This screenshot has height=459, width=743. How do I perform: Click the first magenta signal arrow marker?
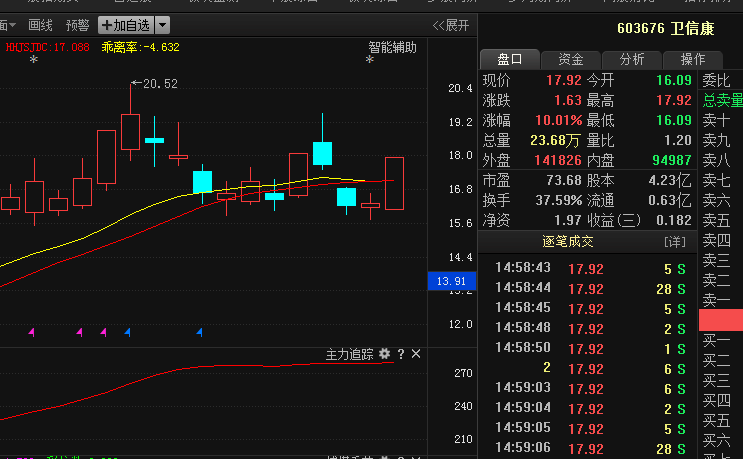tap(32, 332)
